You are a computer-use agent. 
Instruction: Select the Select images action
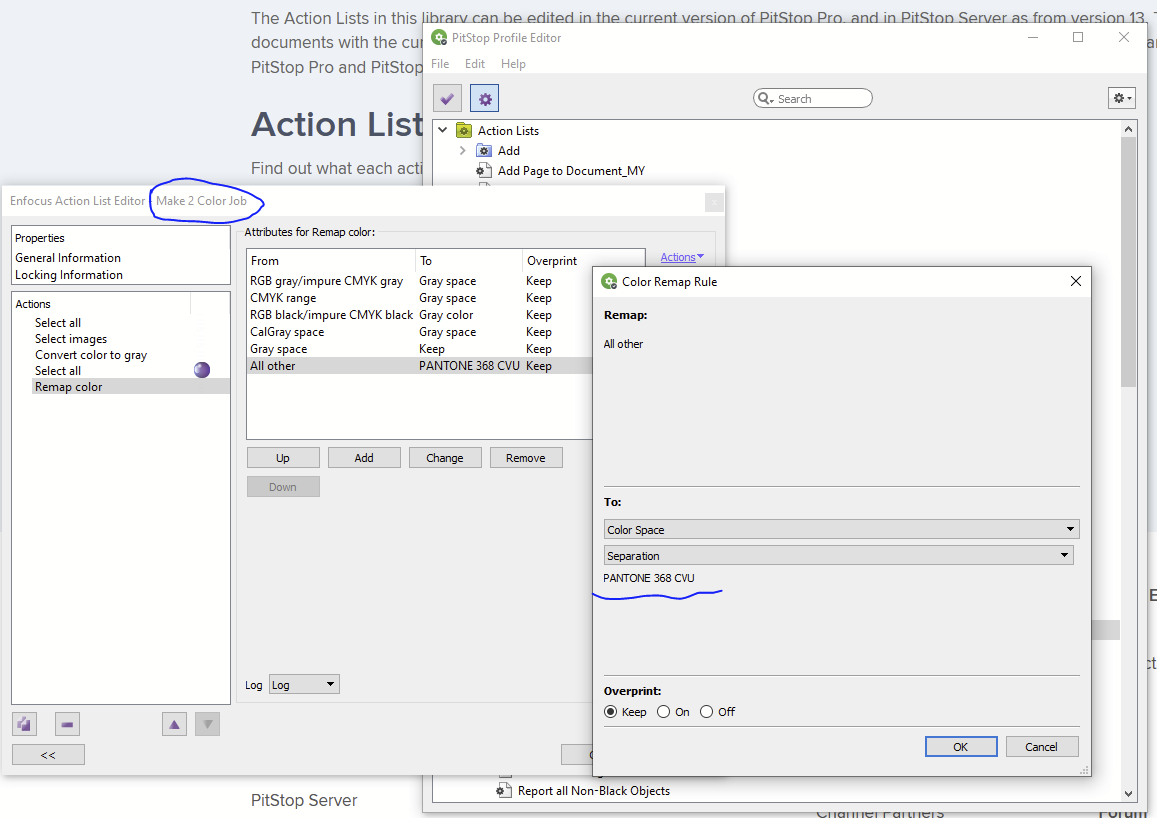(71, 339)
